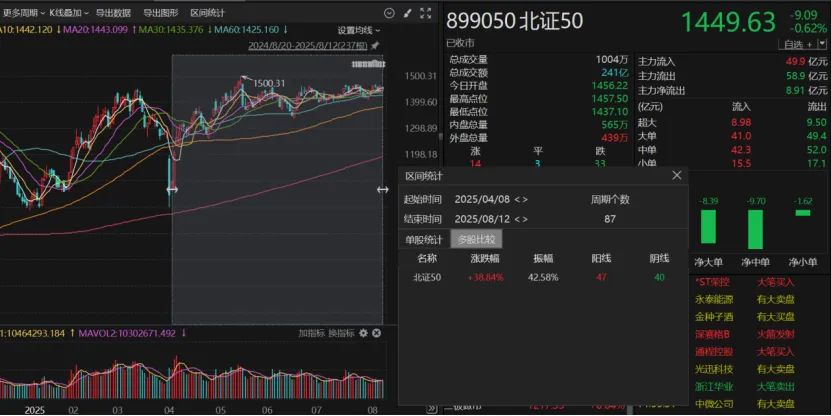Click the circled down-arrow icon in chart toolbar
The height and width of the screenshot is (416, 831).
point(390,13)
